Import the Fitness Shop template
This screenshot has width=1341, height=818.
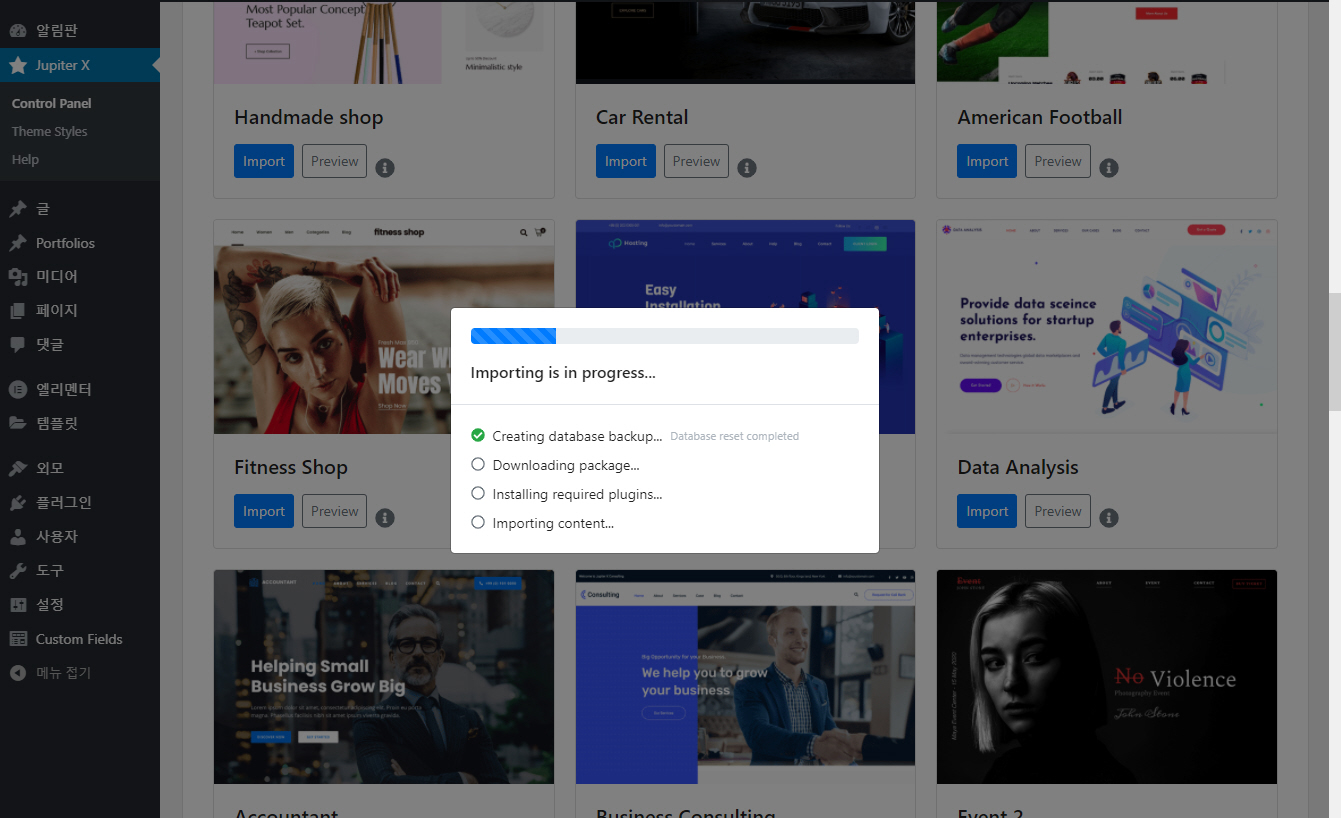point(264,511)
